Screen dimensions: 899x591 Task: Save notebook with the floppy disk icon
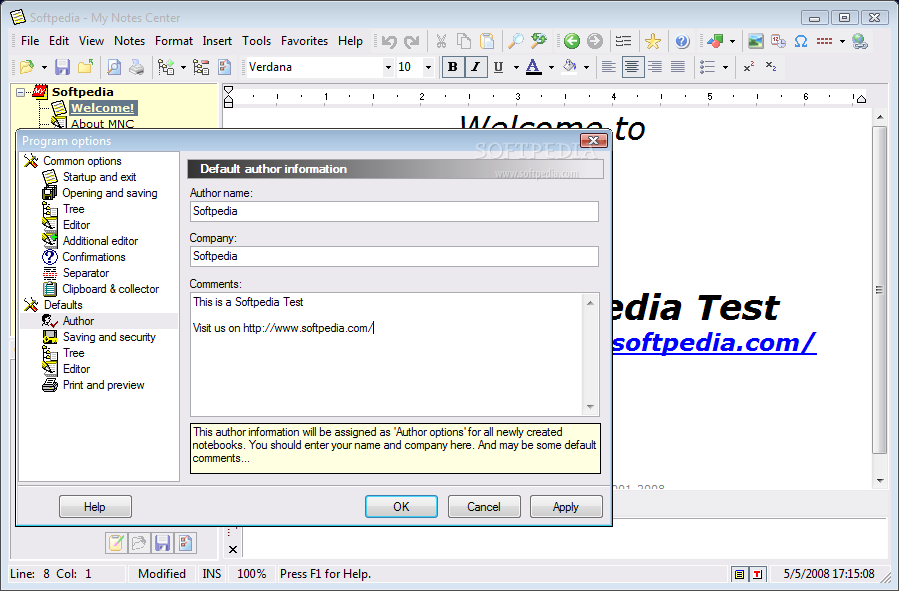tap(62, 67)
